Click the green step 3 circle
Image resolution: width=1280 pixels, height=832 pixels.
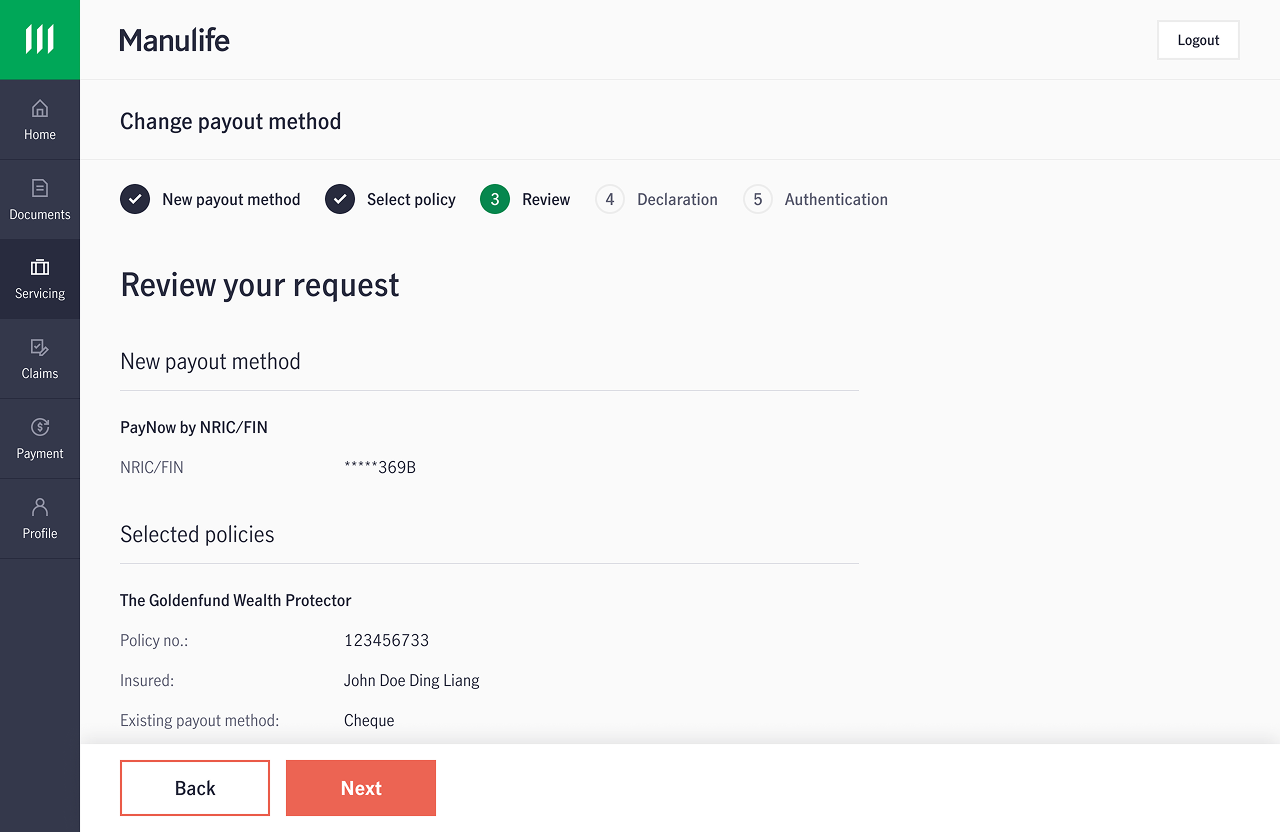tap(495, 199)
